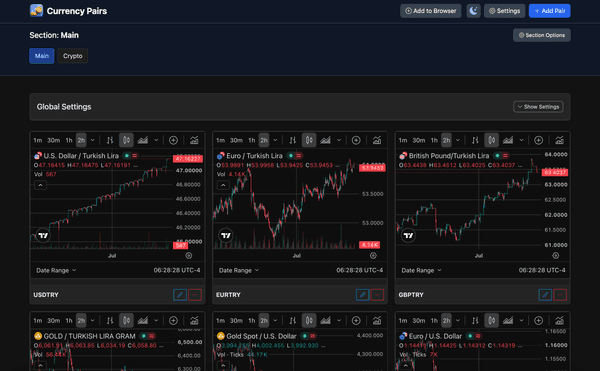Switch to the Crypto section tab
Screen dimensions: 600x371
pyautogui.click(x=73, y=56)
